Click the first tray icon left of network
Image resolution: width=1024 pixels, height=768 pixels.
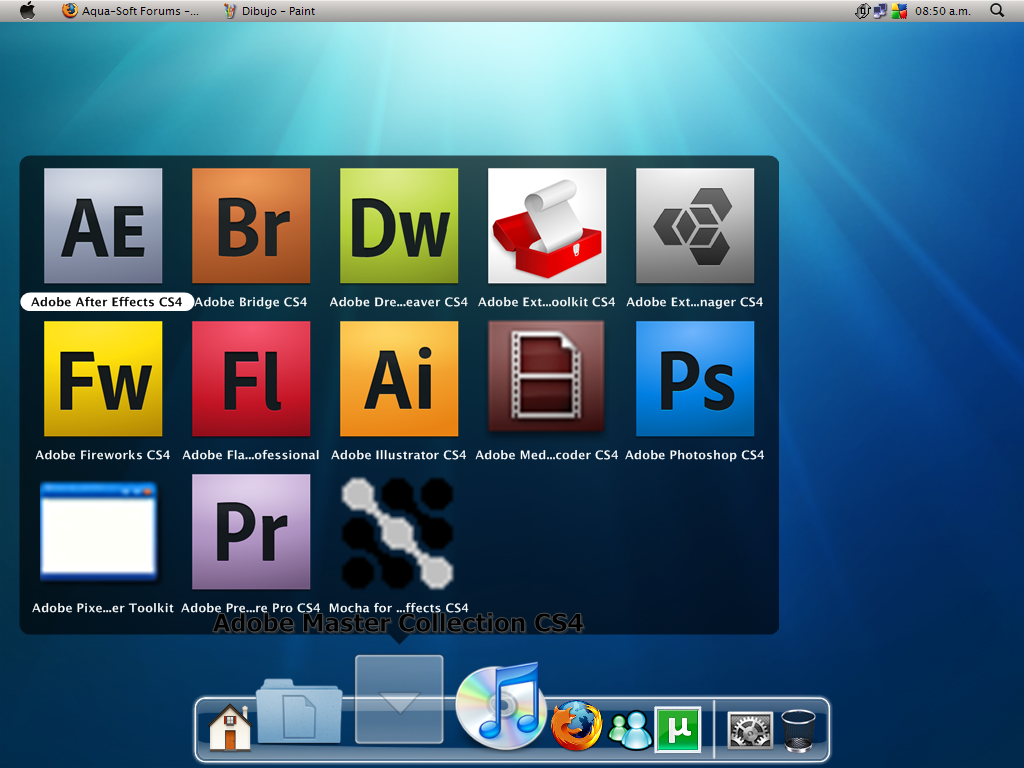point(863,11)
